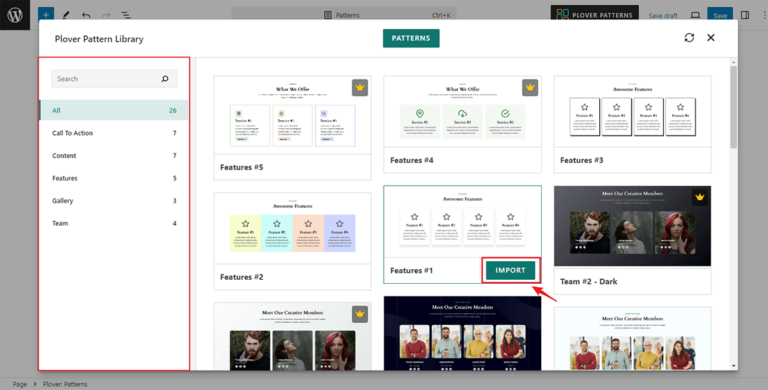Click the Redo arrow icon
This screenshot has width=768, height=390.
pos(106,15)
